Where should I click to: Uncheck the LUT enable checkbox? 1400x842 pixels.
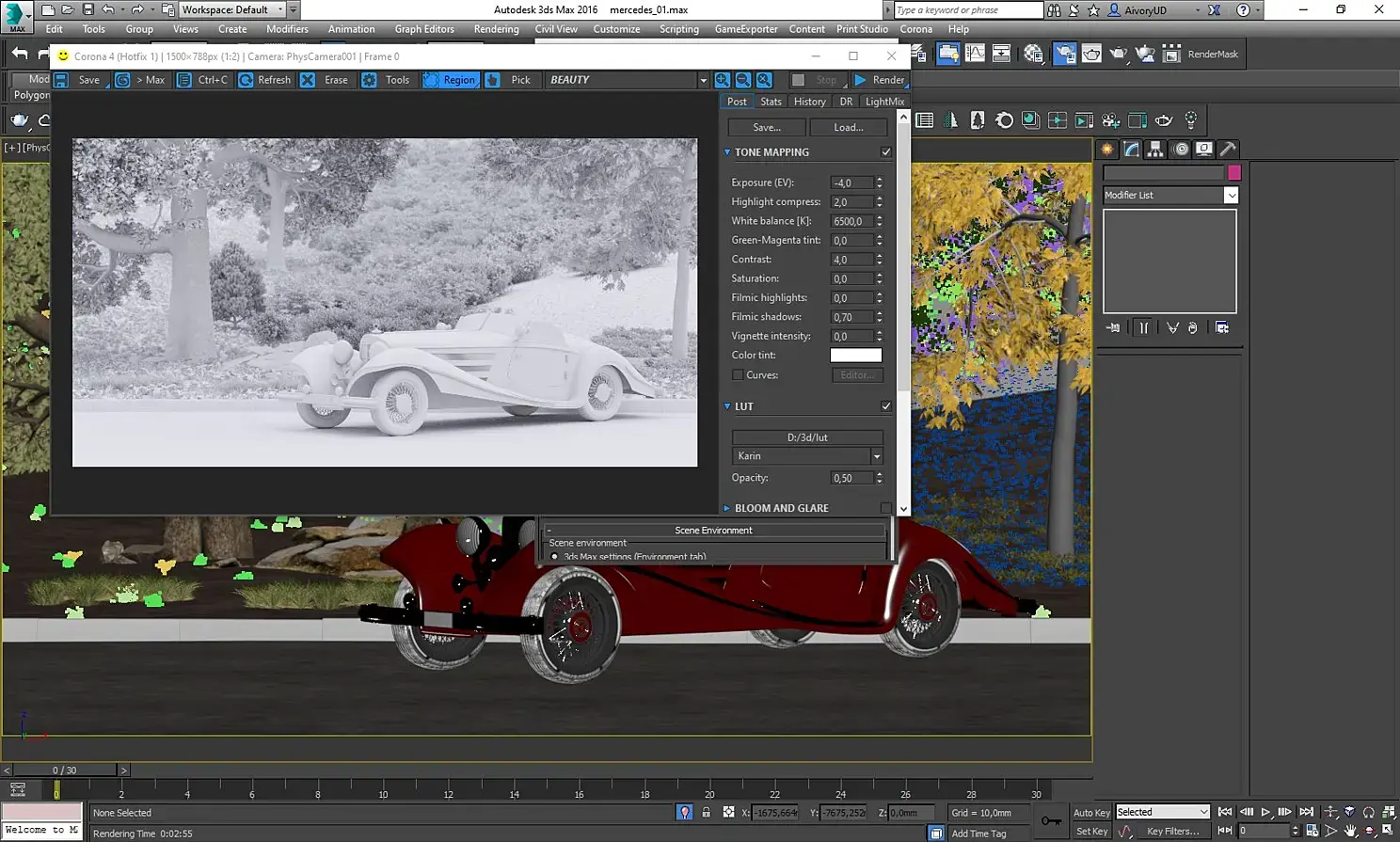pos(885,406)
